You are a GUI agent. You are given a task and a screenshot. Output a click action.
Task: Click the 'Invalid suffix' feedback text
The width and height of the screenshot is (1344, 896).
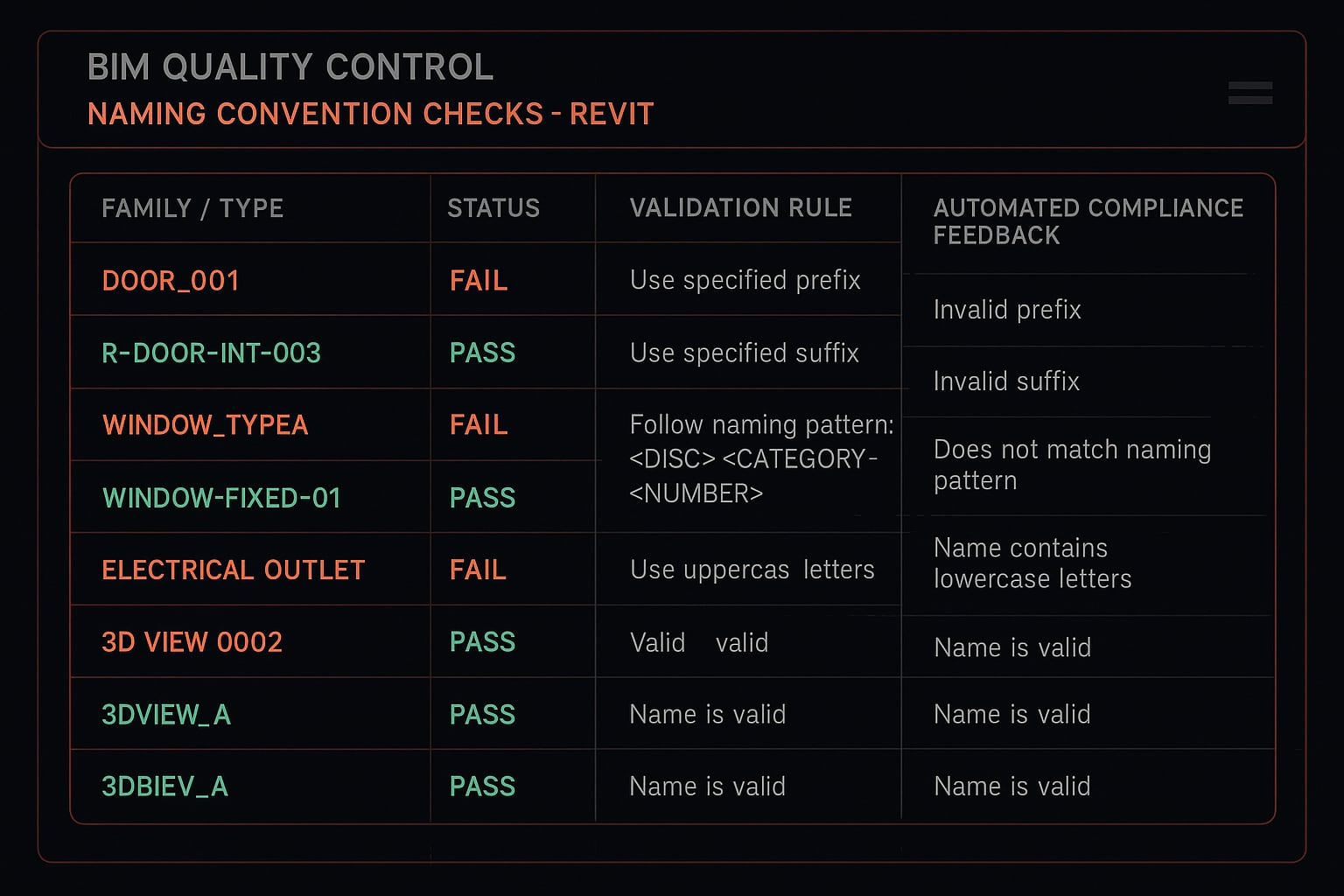click(x=1007, y=381)
